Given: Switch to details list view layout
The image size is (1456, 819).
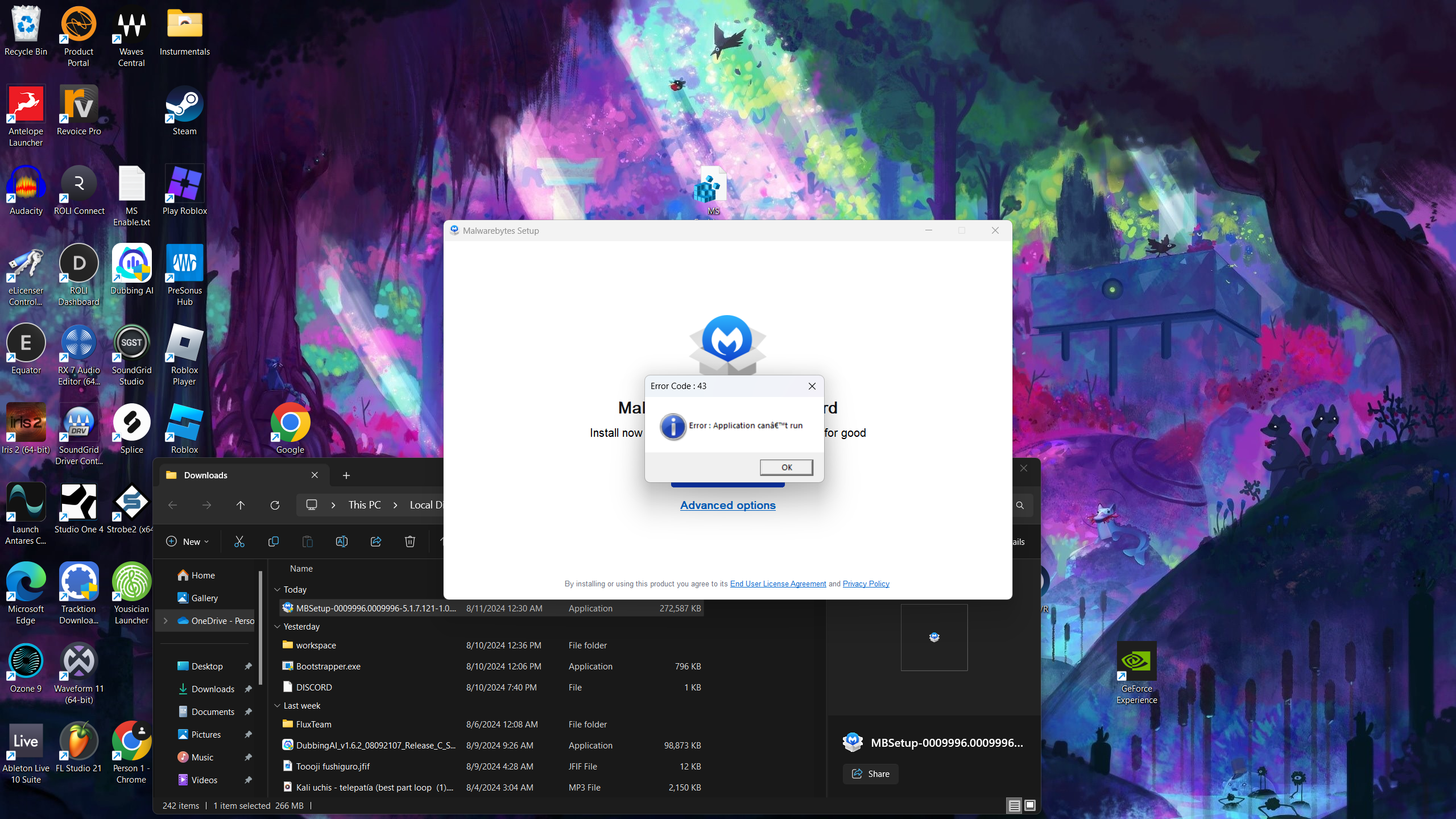Looking at the screenshot, I should point(1014,805).
